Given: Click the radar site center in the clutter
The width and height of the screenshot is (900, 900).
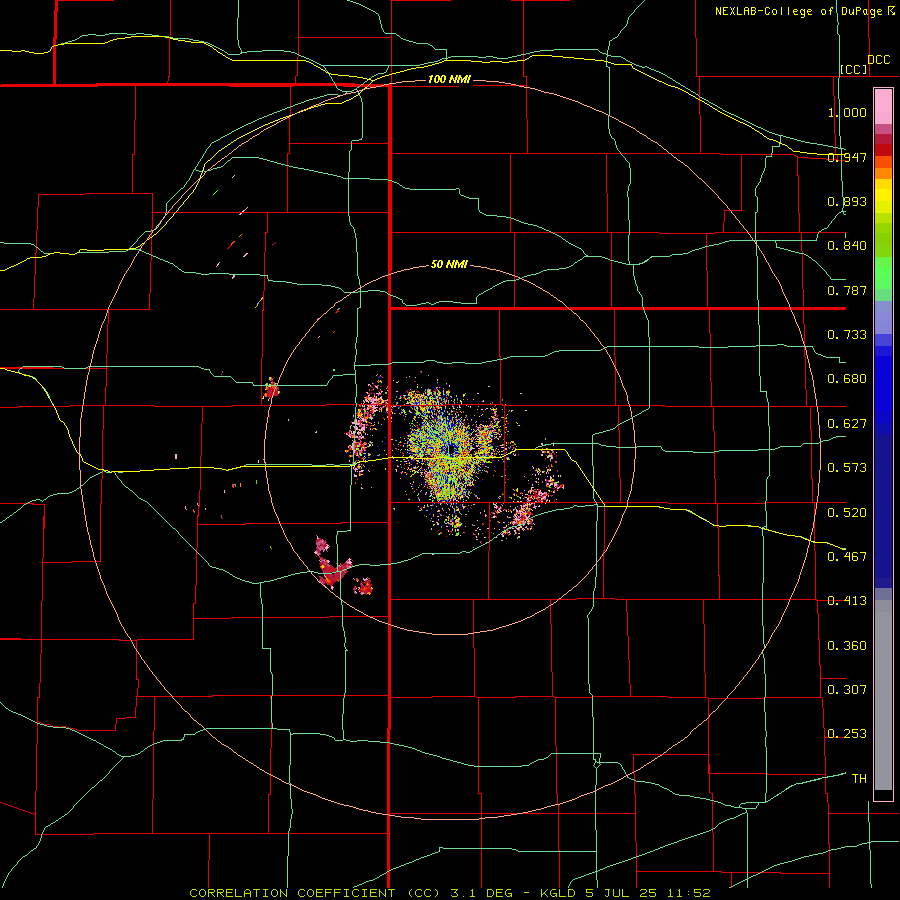Looking at the screenshot, I should (x=452, y=449).
